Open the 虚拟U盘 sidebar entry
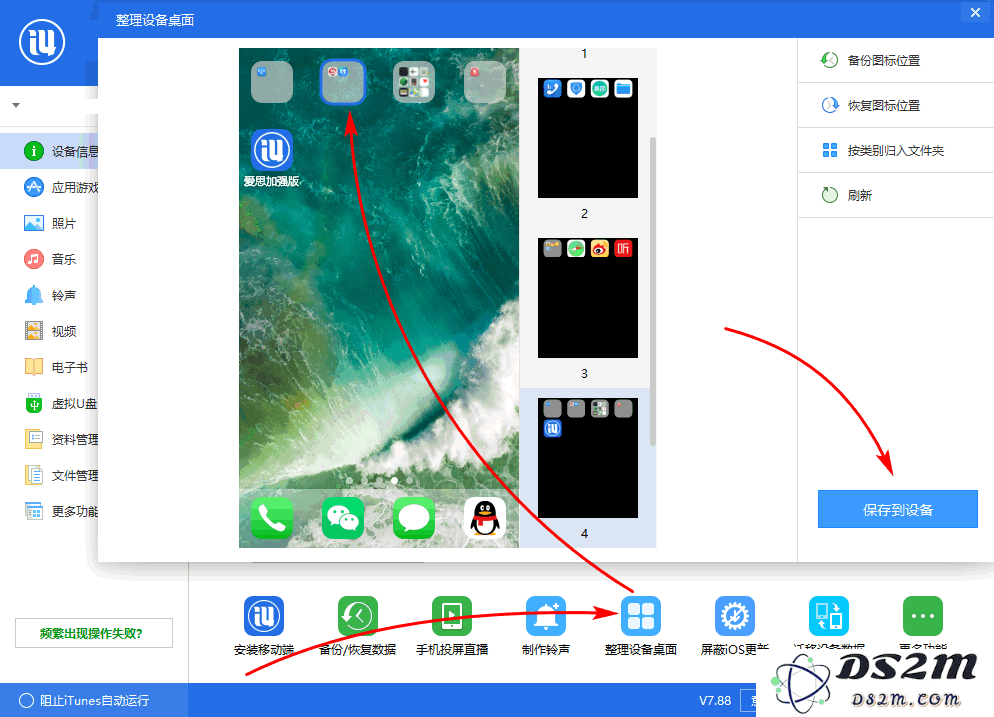 pos(49,403)
